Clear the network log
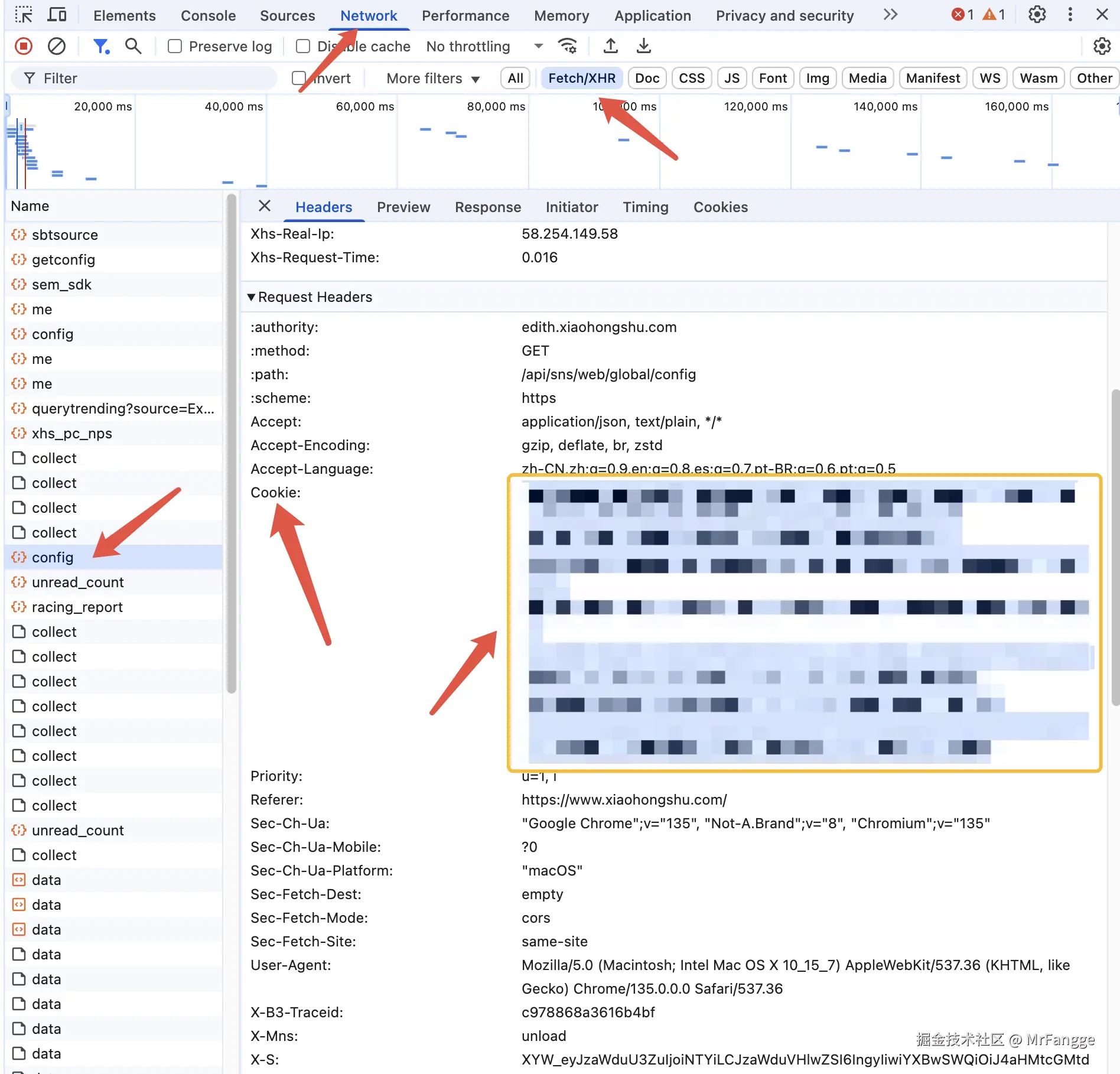This screenshot has height=1074, width=1120. pos(57,46)
